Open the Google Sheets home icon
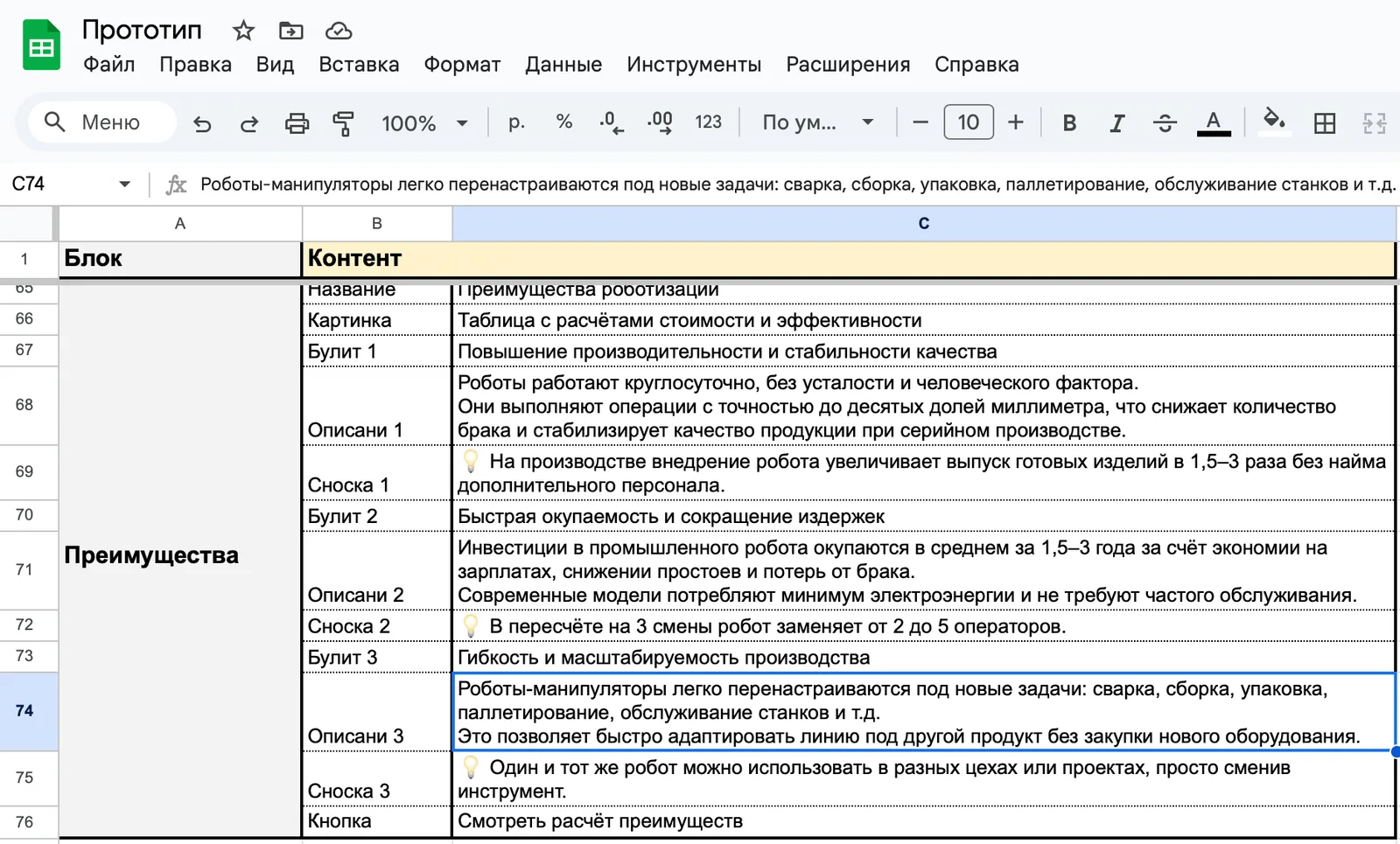1400x844 pixels. click(41, 45)
